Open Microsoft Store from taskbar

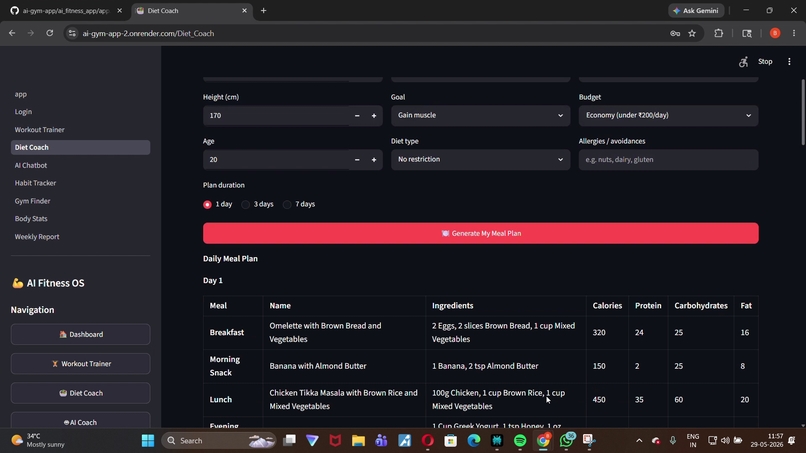[x=451, y=441]
